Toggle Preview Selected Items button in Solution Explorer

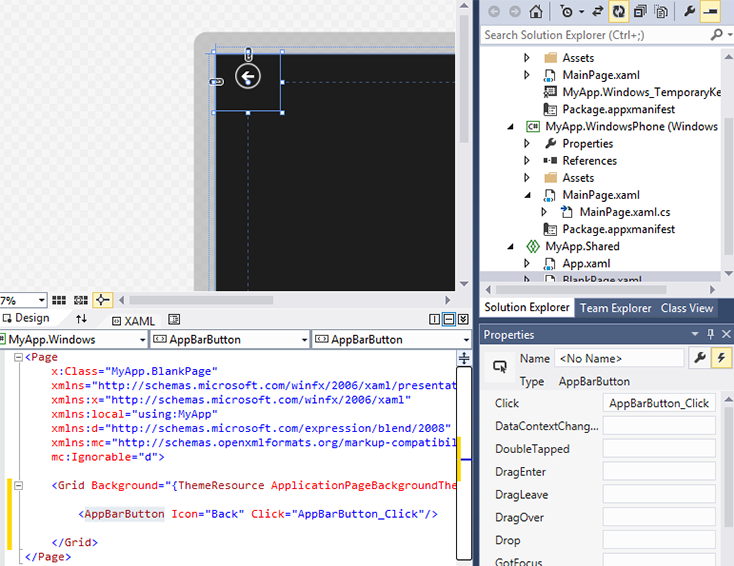(710, 11)
